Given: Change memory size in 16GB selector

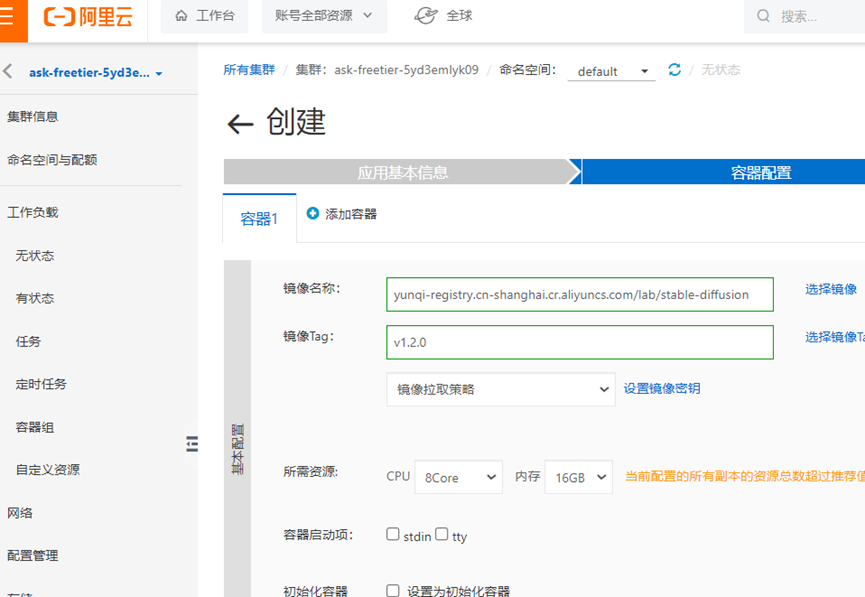Looking at the screenshot, I should [x=578, y=477].
